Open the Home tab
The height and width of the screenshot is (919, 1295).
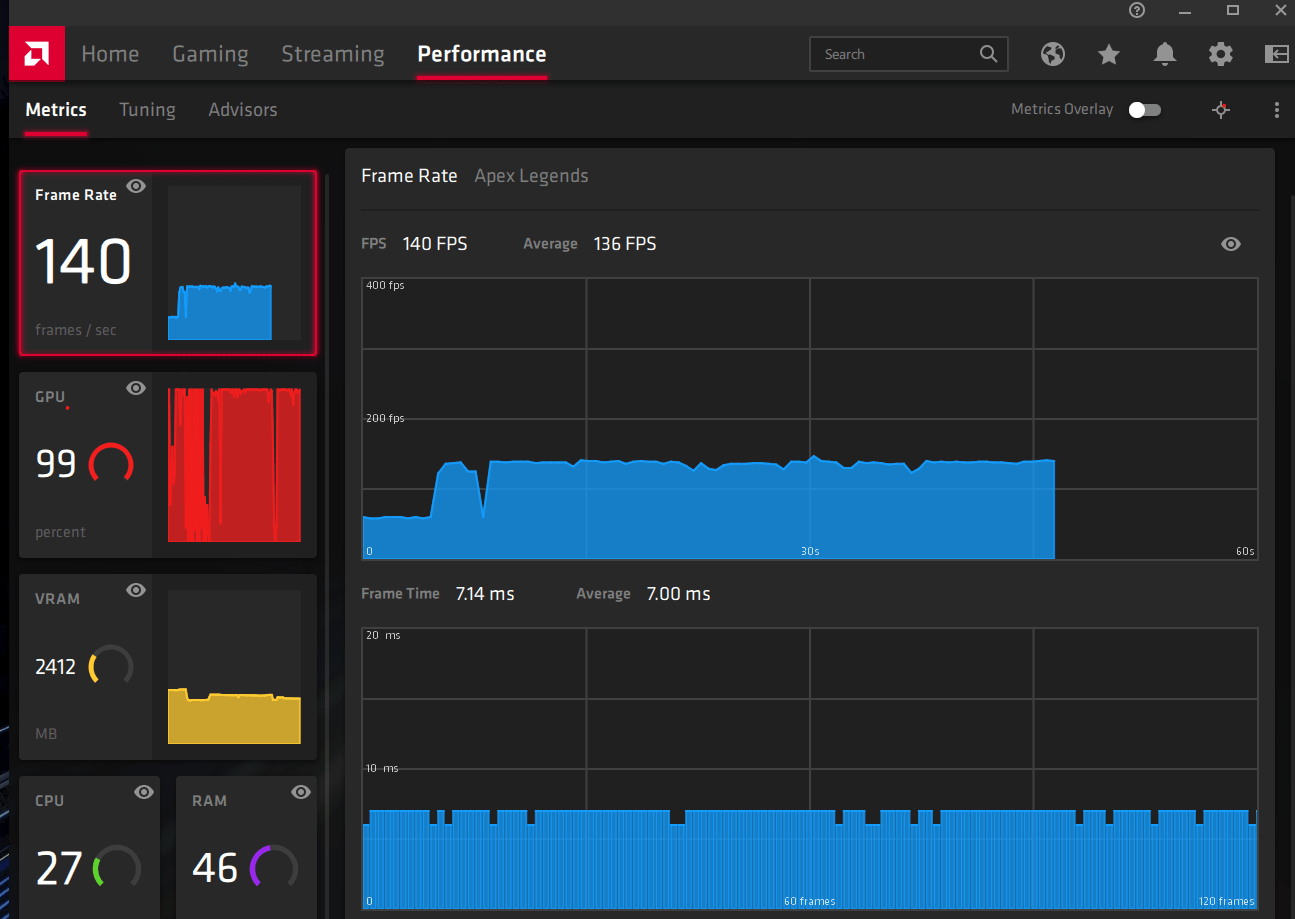pyautogui.click(x=110, y=54)
